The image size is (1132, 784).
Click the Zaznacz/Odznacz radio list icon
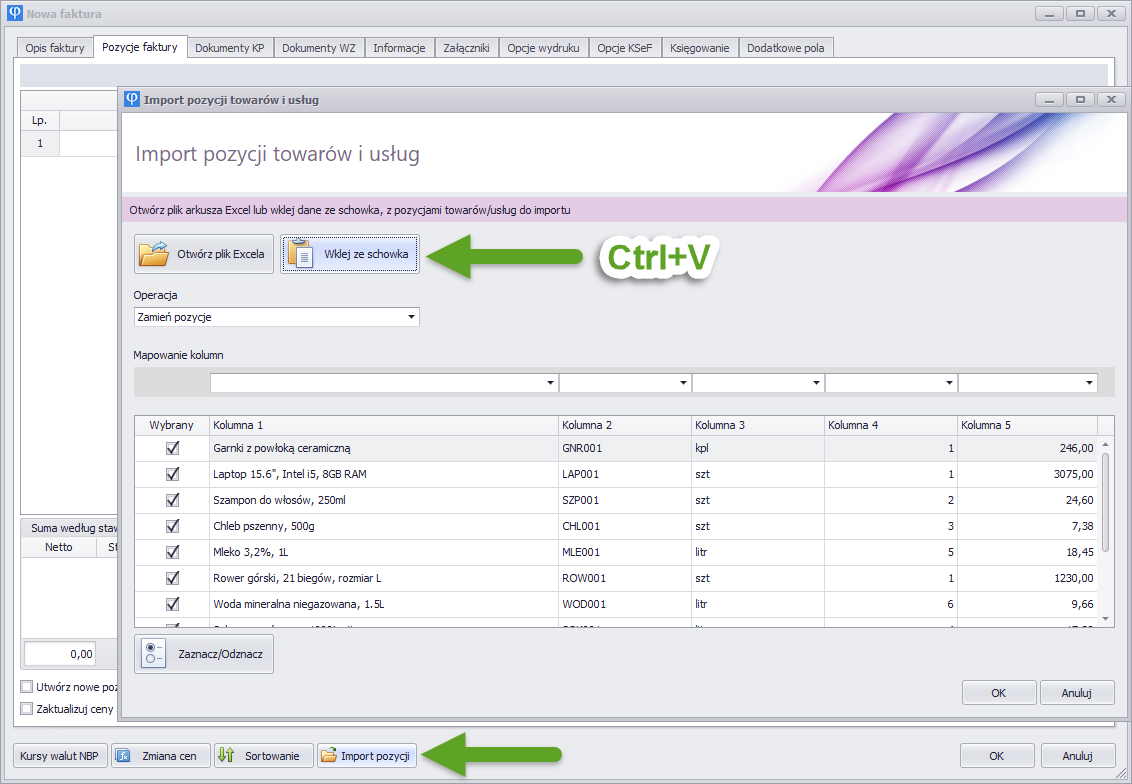tap(155, 653)
